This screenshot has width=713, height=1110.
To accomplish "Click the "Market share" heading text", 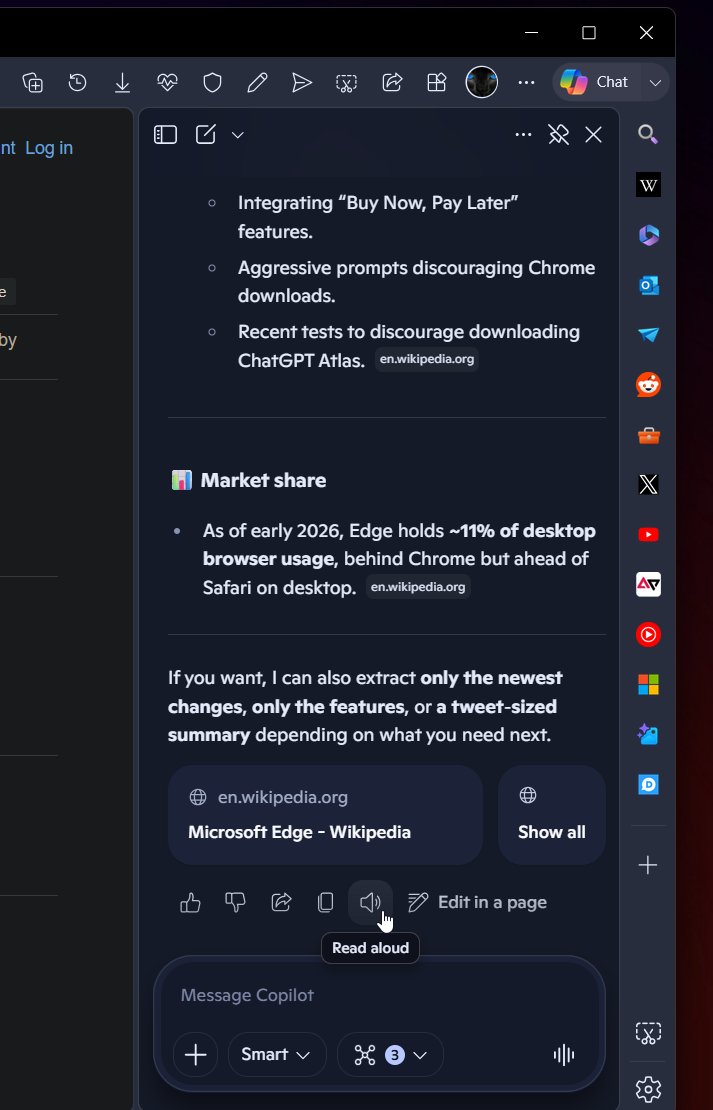I will tap(263, 481).
